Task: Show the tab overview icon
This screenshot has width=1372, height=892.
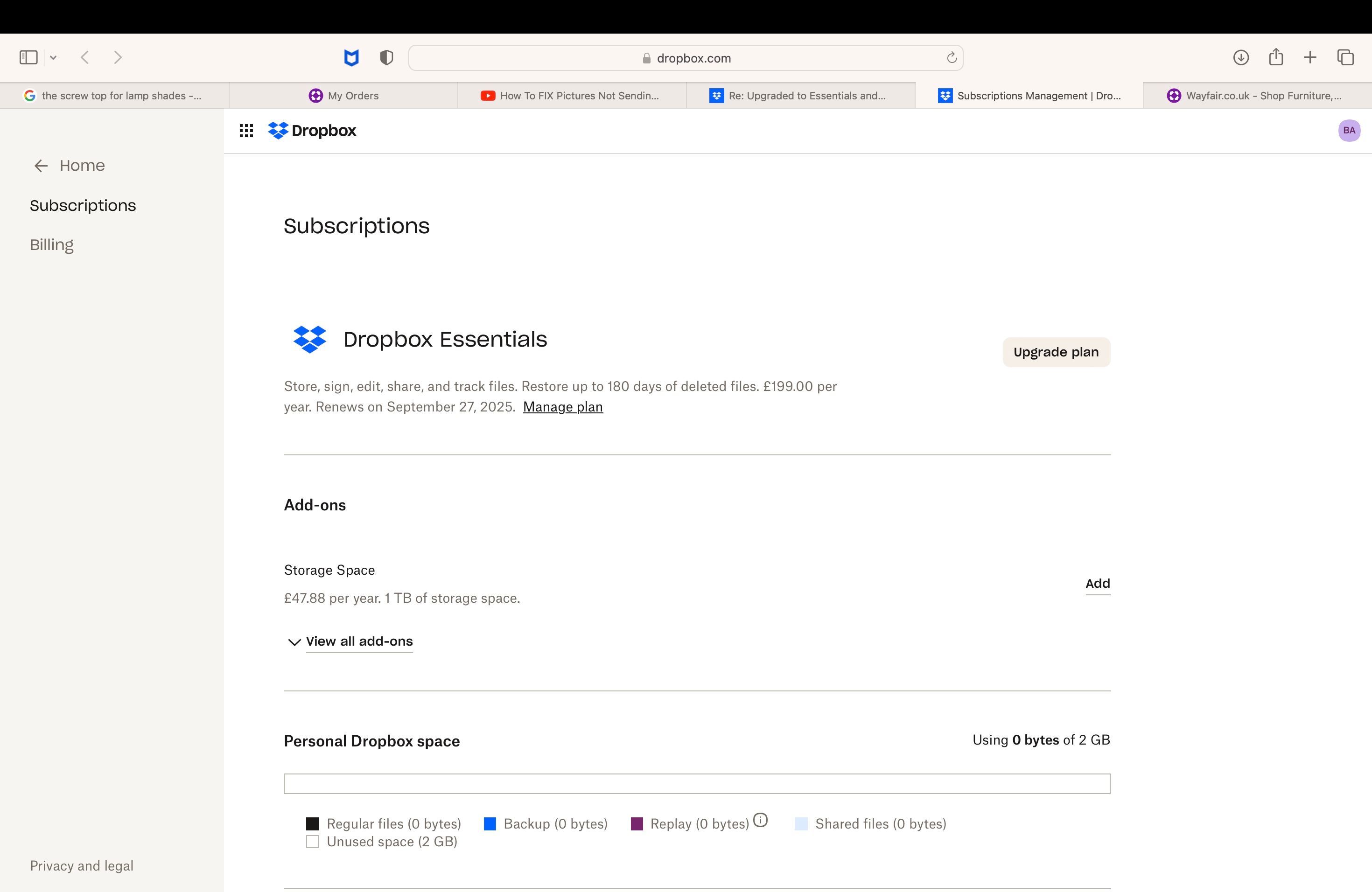Action: [1345, 58]
